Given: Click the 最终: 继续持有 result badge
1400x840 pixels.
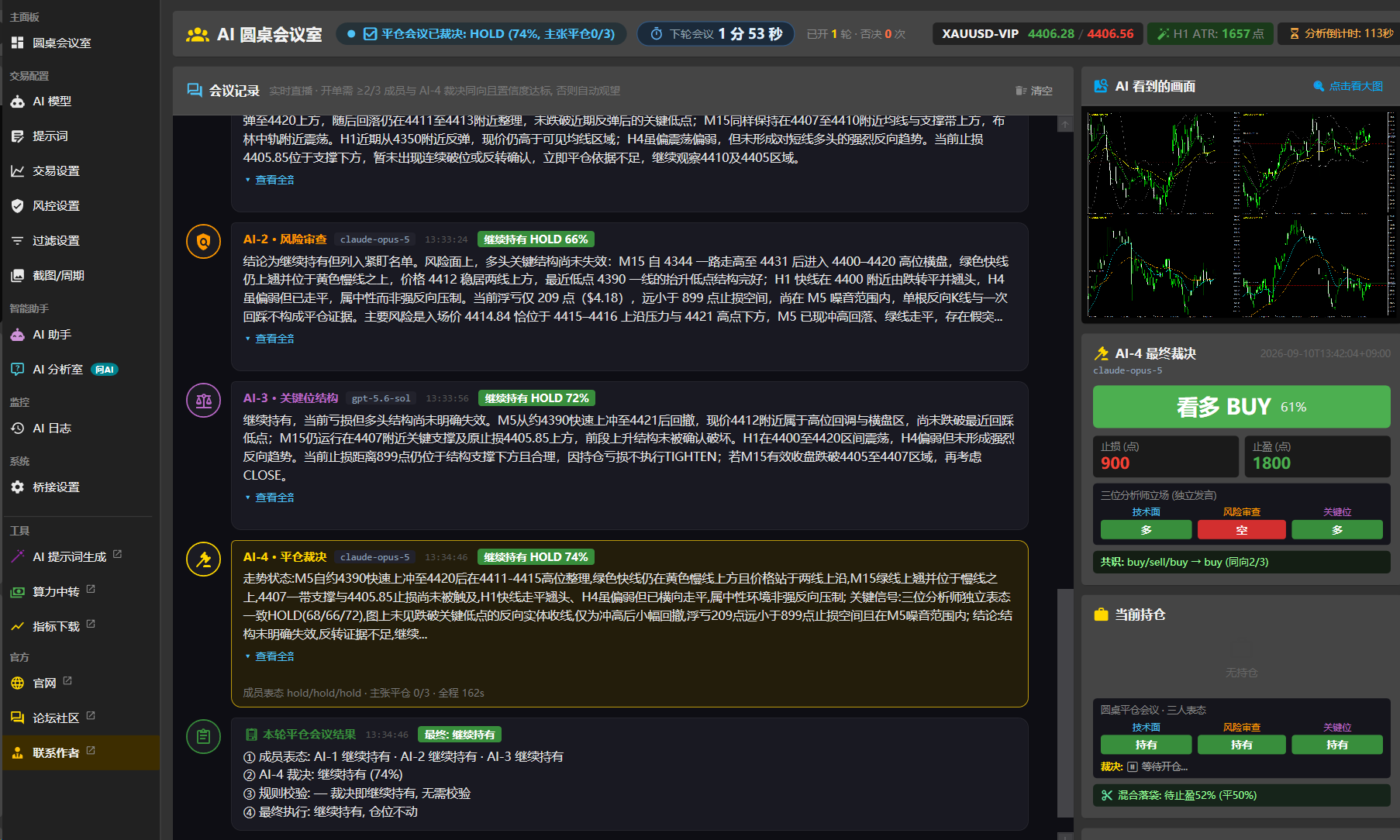Looking at the screenshot, I should (x=460, y=735).
